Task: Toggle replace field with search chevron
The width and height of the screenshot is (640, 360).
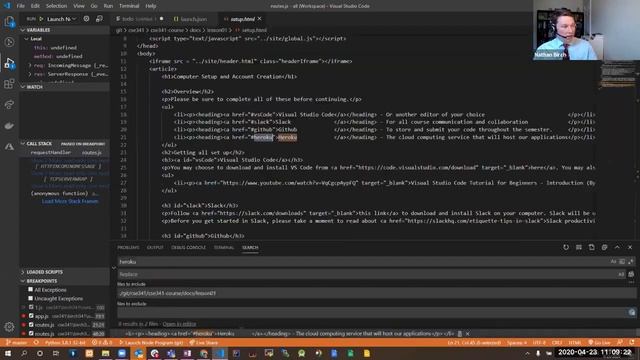Action: [114, 268]
